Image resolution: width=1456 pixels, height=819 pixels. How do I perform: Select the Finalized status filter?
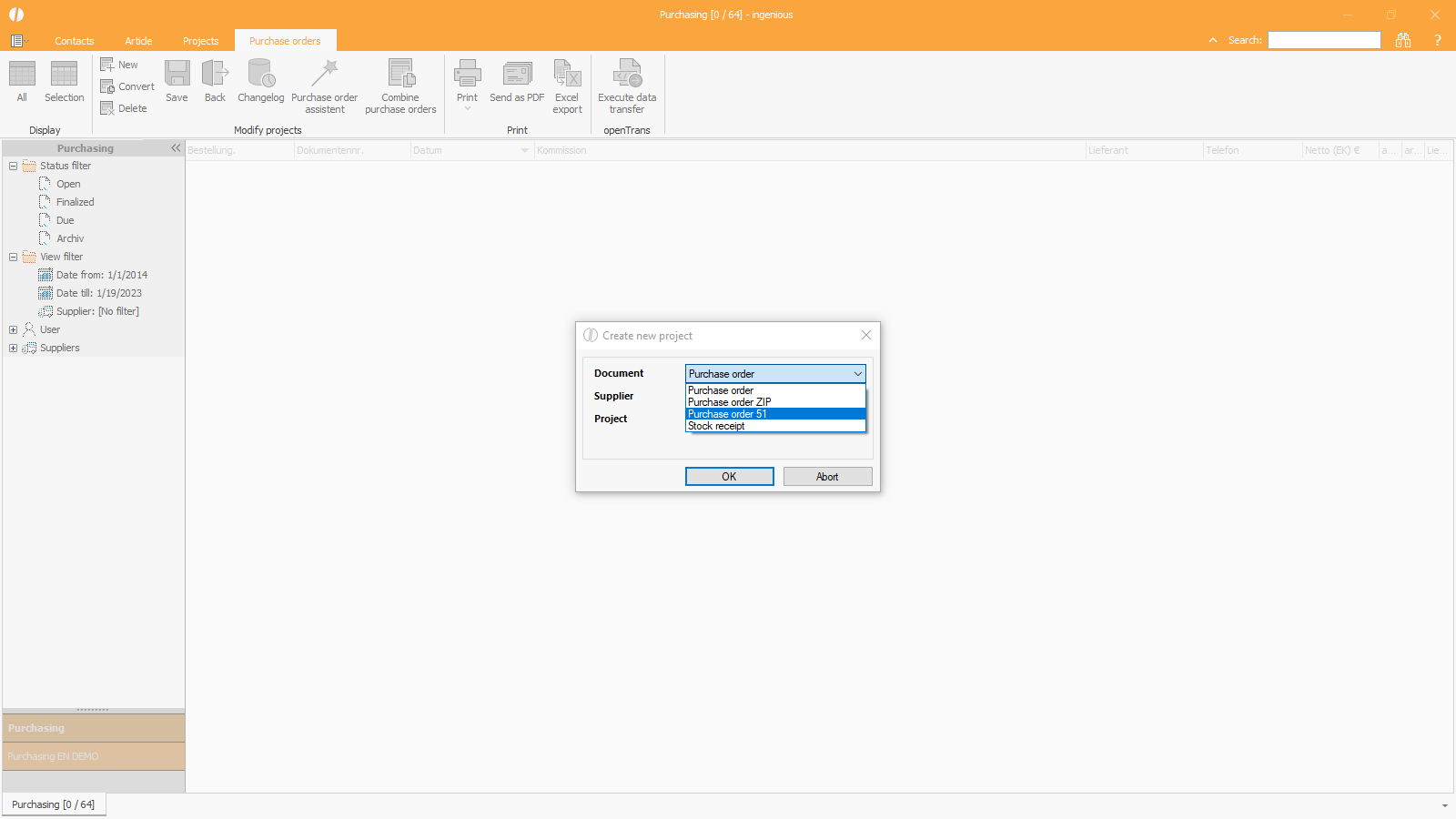point(75,202)
